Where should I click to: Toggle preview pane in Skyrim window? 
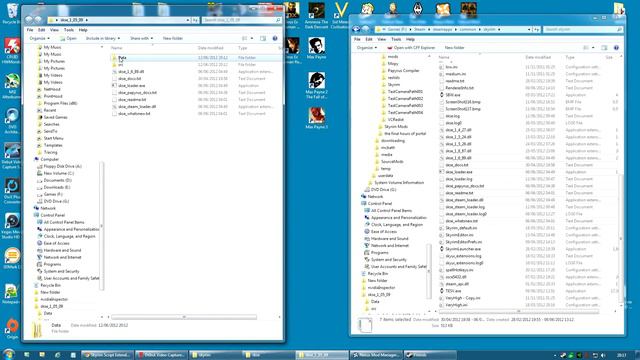coord(604,48)
